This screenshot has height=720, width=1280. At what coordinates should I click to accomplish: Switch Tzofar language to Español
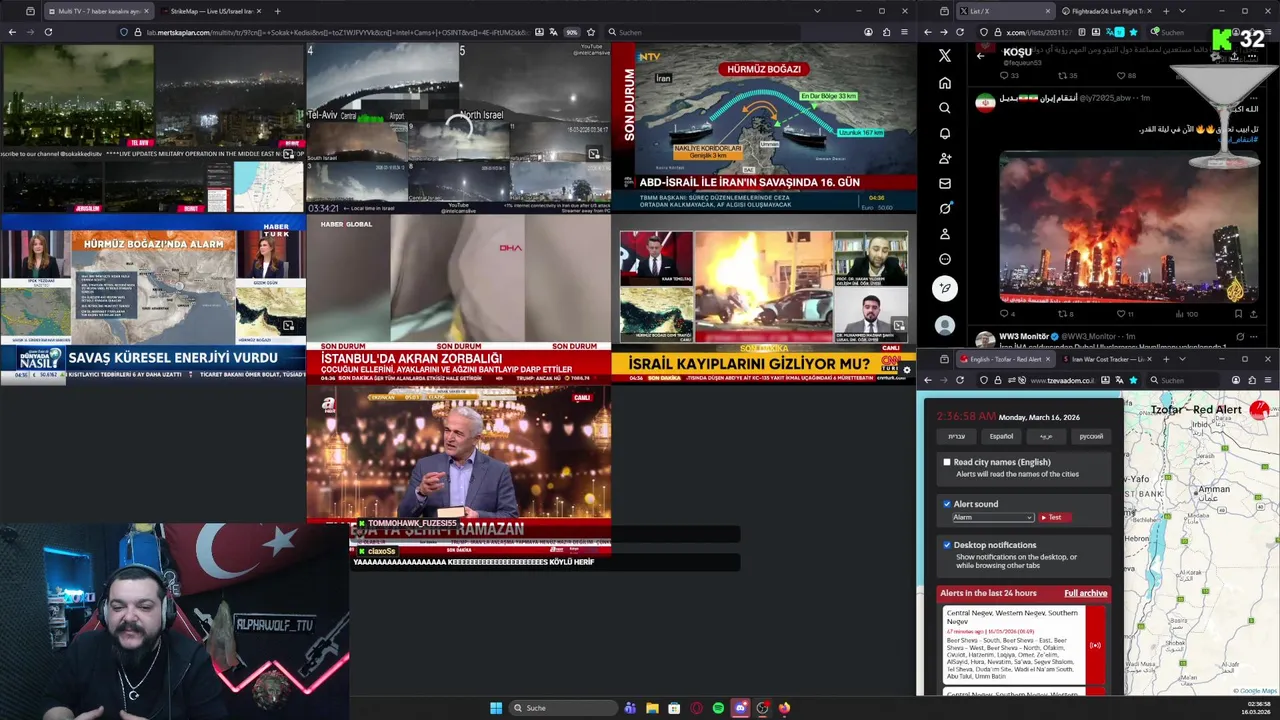[1001, 436]
